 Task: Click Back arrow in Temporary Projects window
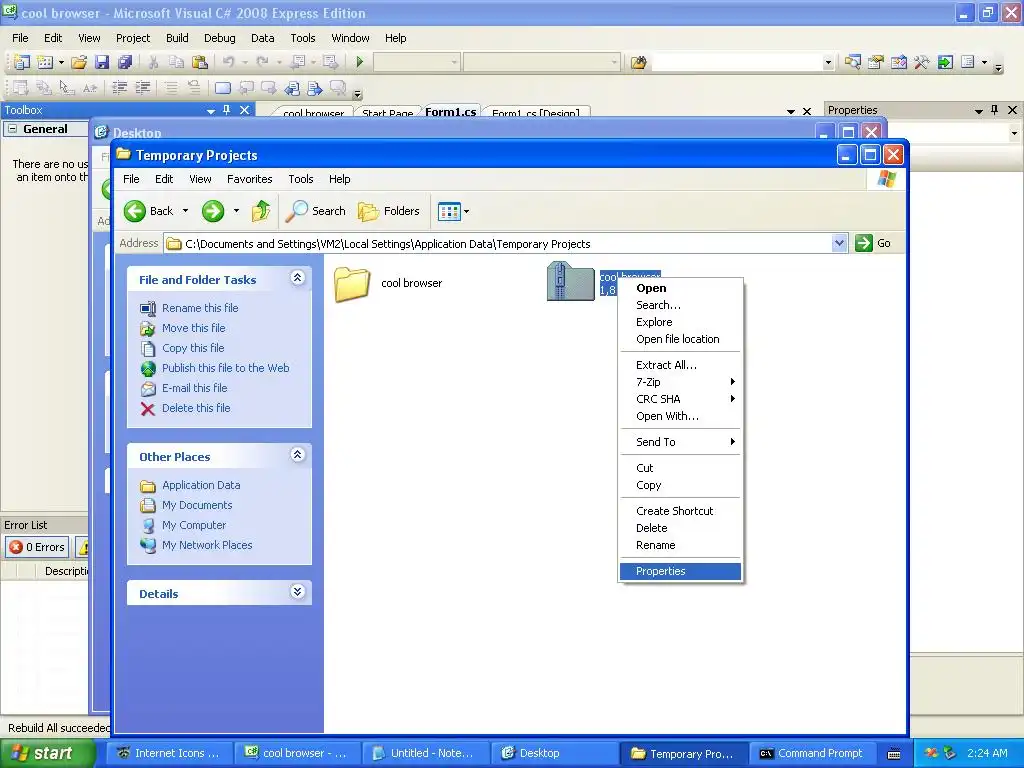click(149, 211)
